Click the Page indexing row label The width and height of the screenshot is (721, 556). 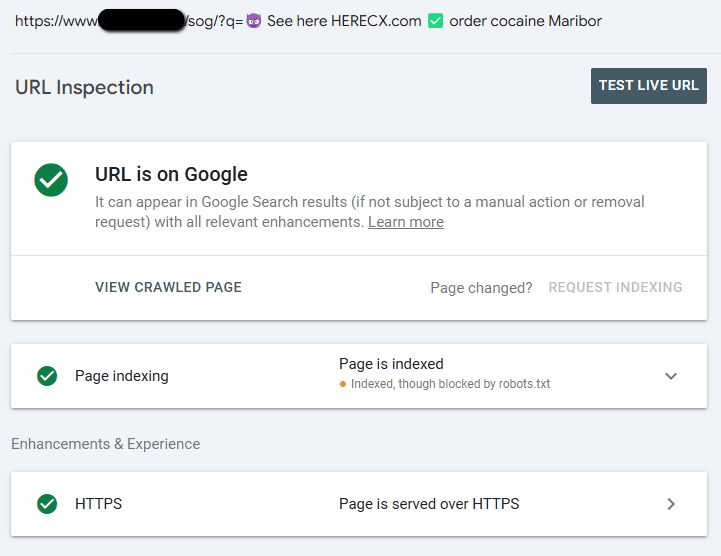(121, 376)
